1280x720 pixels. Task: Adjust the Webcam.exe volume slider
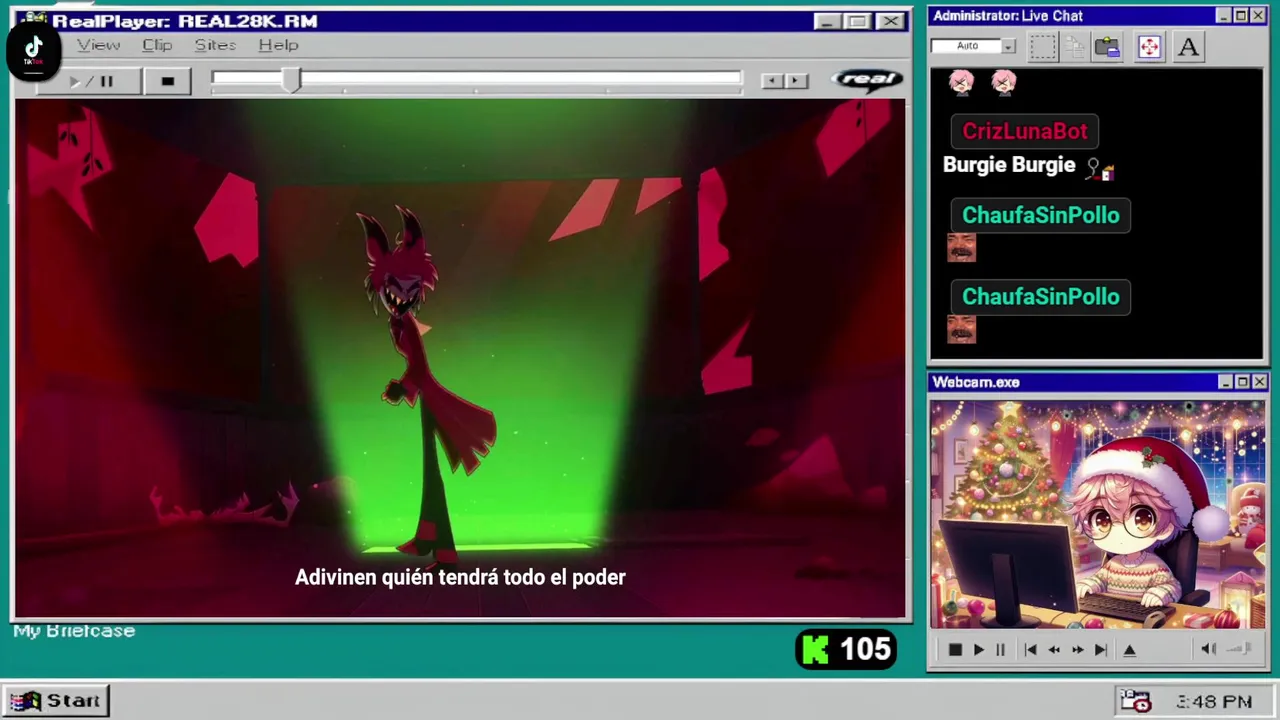click(x=1240, y=649)
